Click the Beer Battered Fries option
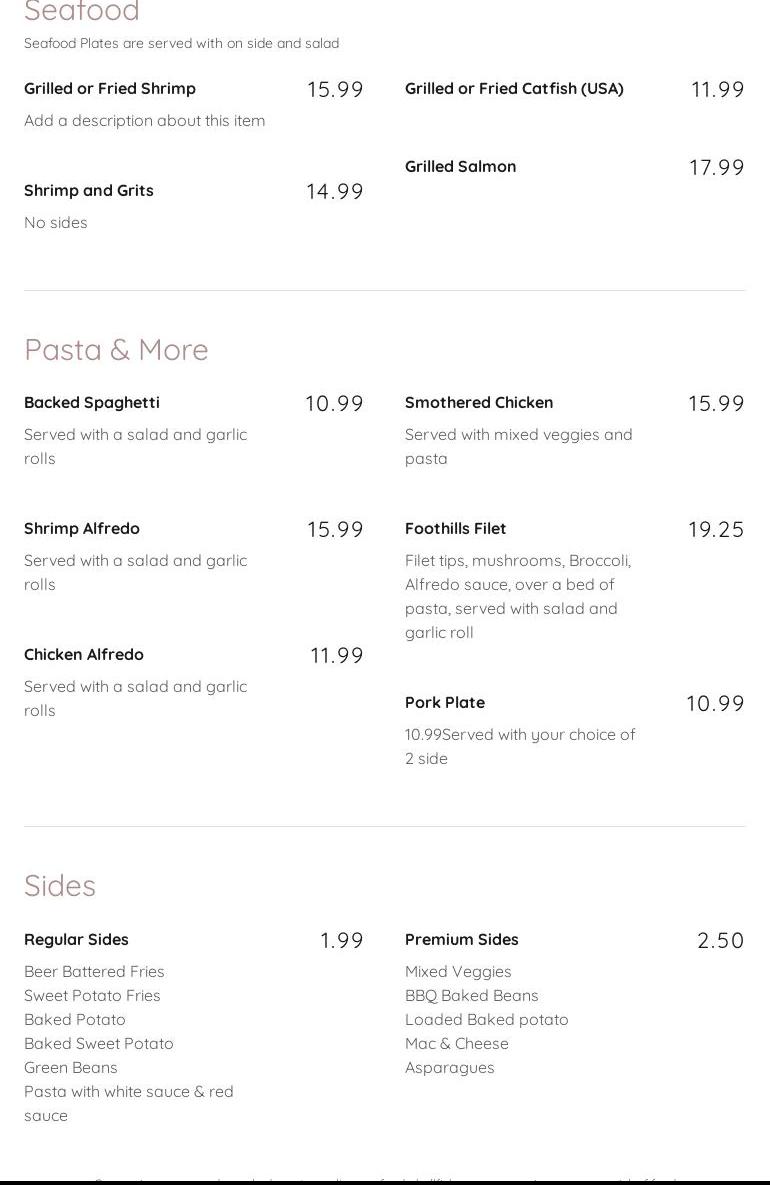 (94, 971)
